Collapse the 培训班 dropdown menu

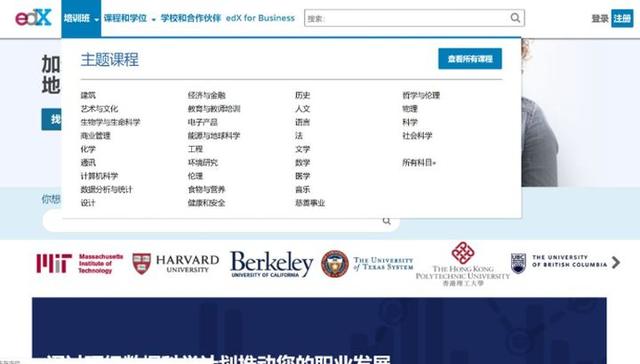81,18
